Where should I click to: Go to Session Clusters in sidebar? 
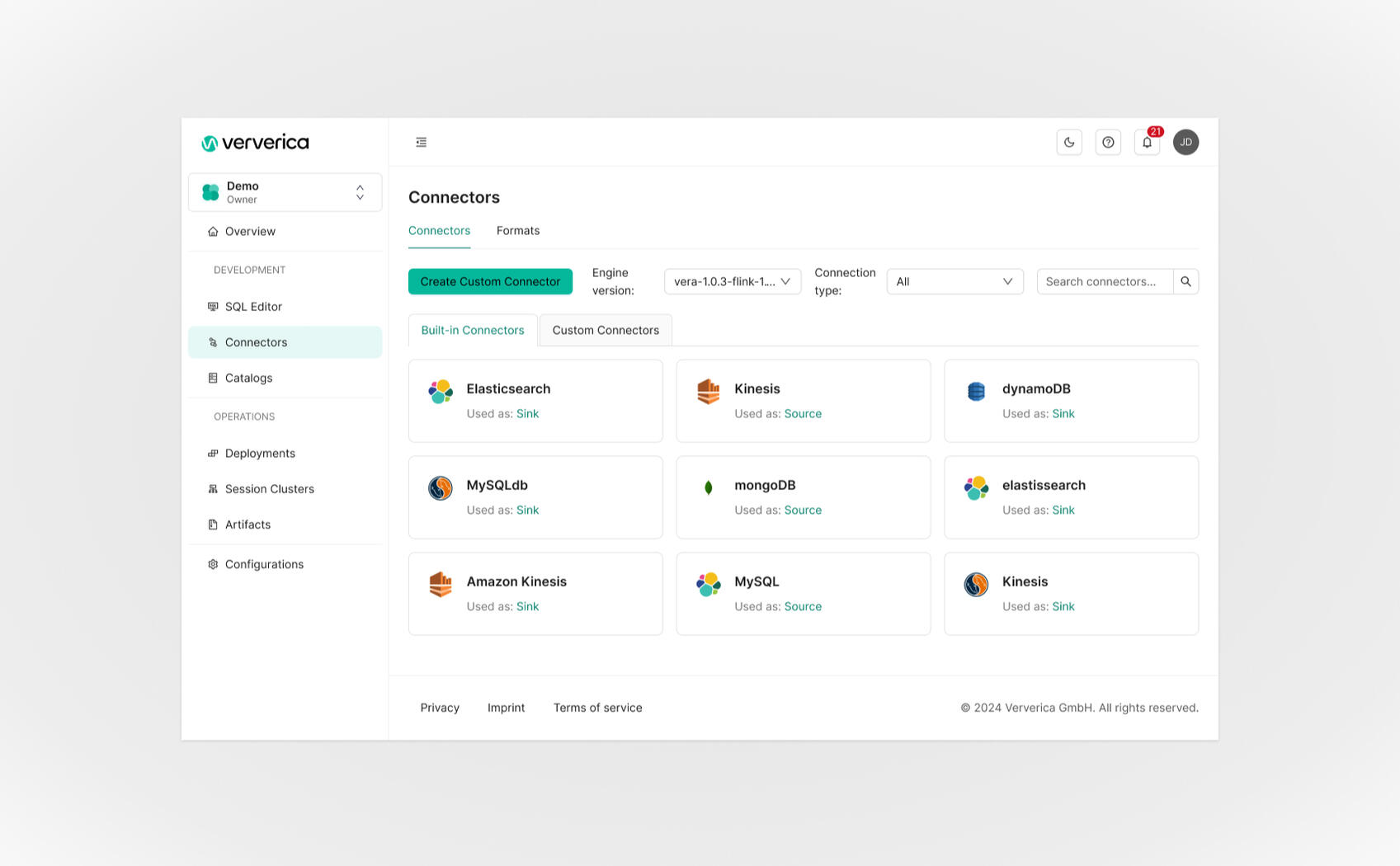[269, 488]
